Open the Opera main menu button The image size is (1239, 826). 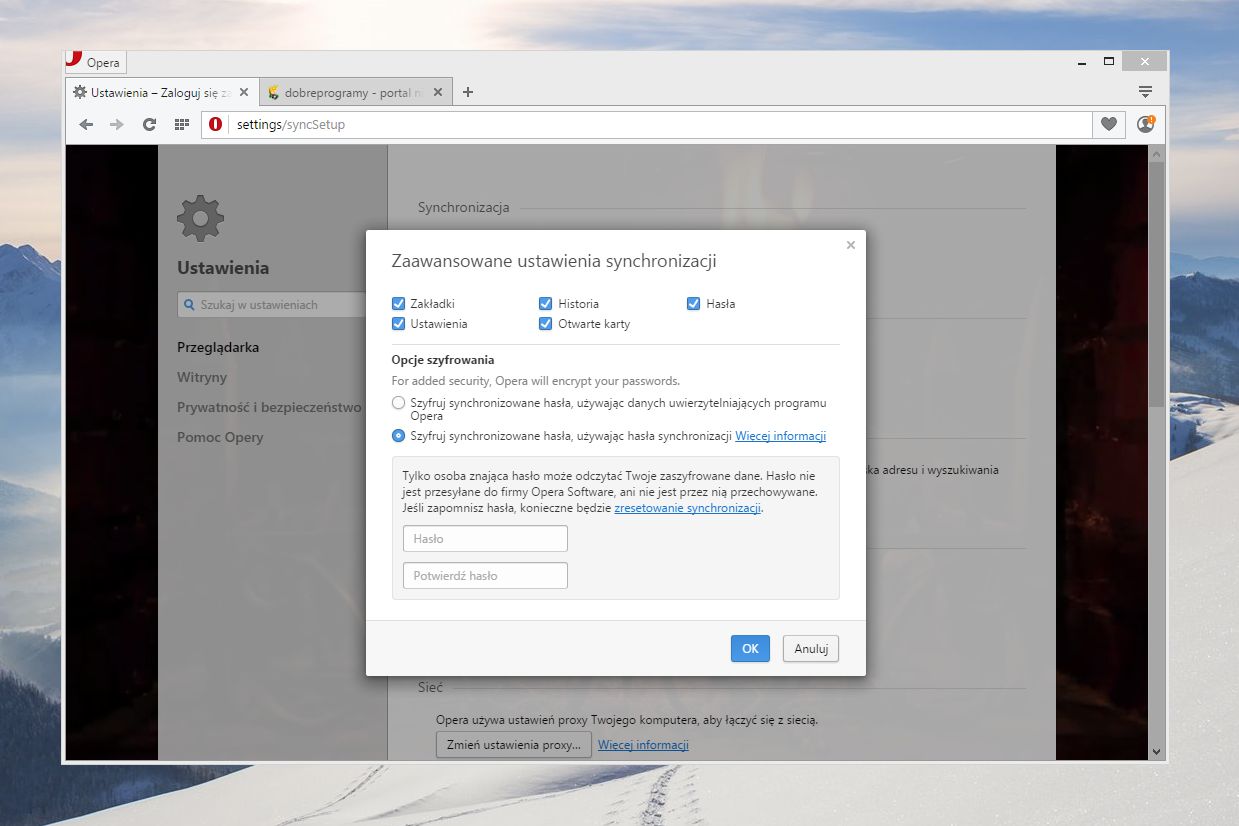[x=96, y=62]
